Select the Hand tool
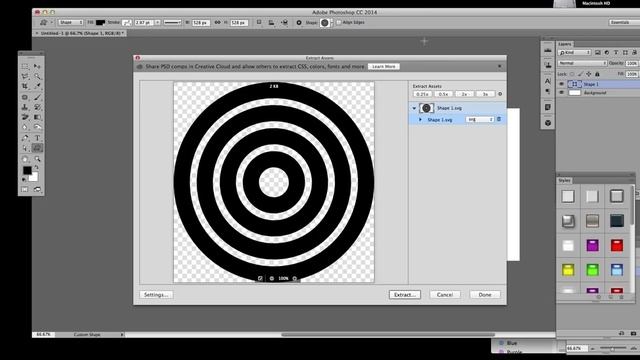Viewport: 640px width, 360px height. click(x=25, y=159)
